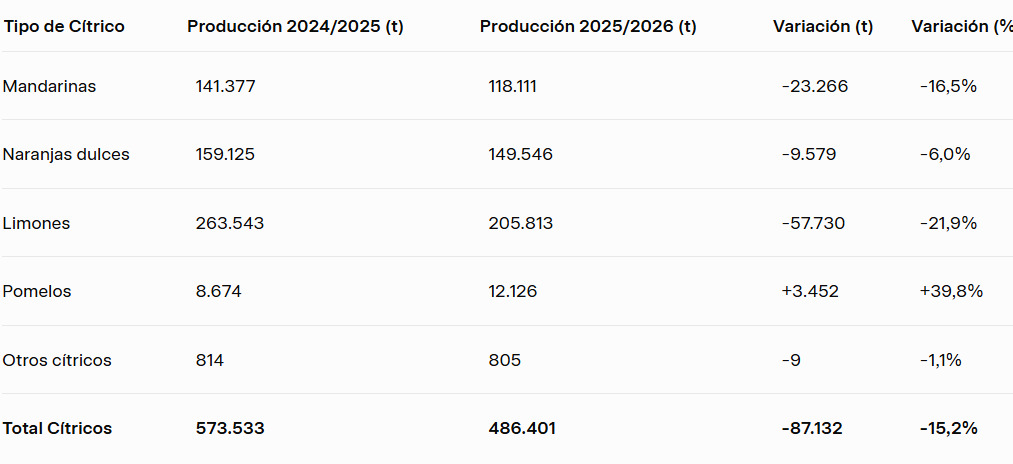Select the 'Limones' row label
Screen dimensions: 1013x464
coord(36,223)
